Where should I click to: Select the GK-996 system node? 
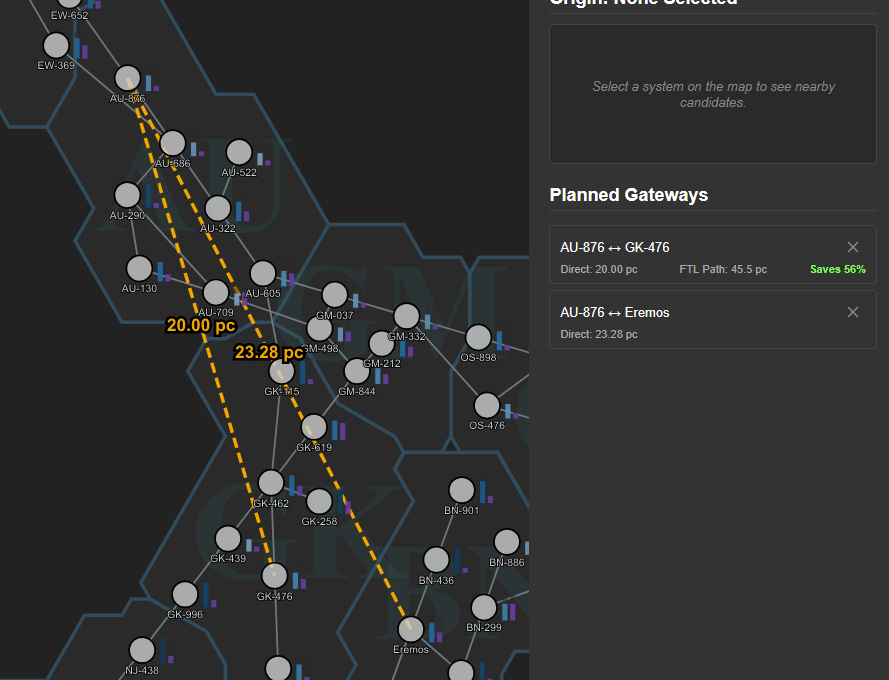click(x=185, y=595)
